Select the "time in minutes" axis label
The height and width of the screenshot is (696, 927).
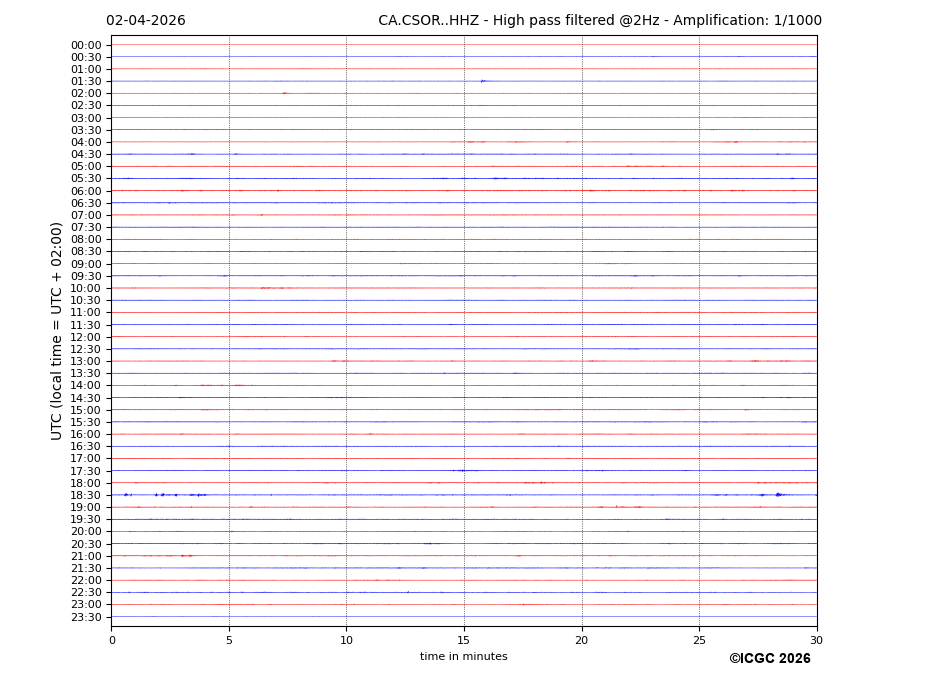[x=463, y=657]
